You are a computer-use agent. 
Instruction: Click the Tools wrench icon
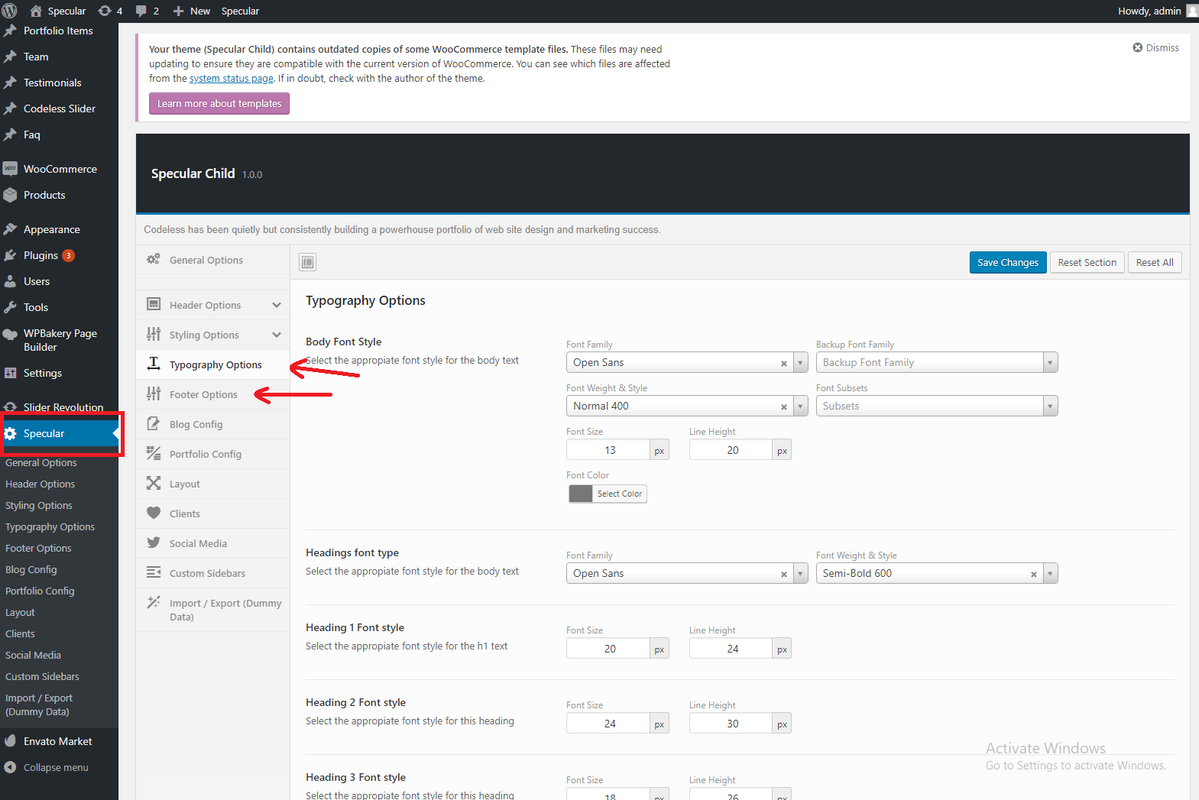click(x=10, y=307)
